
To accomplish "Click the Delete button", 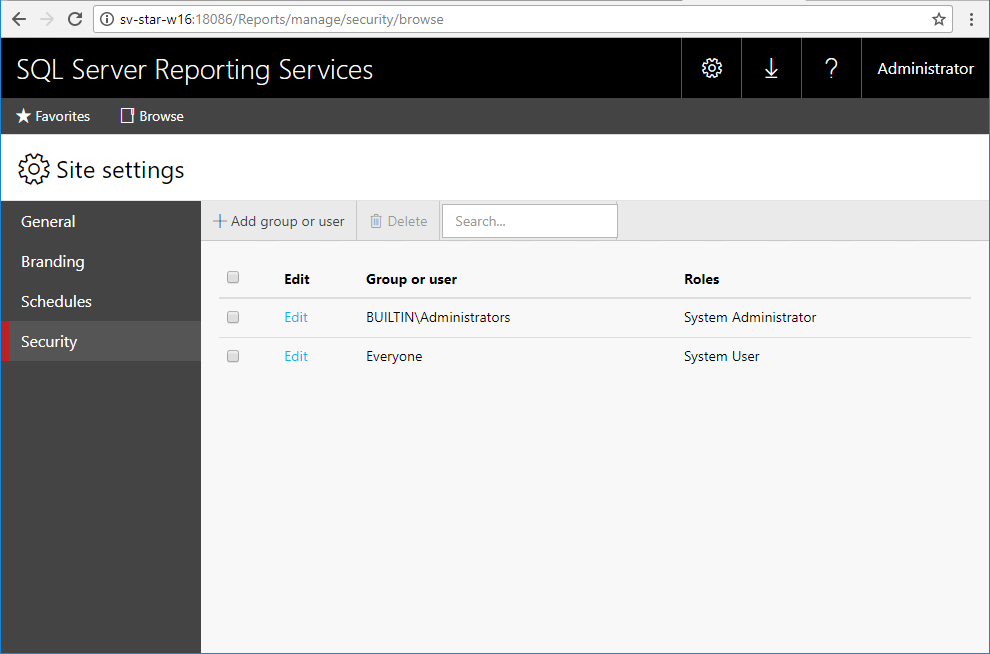I will point(398,221).
